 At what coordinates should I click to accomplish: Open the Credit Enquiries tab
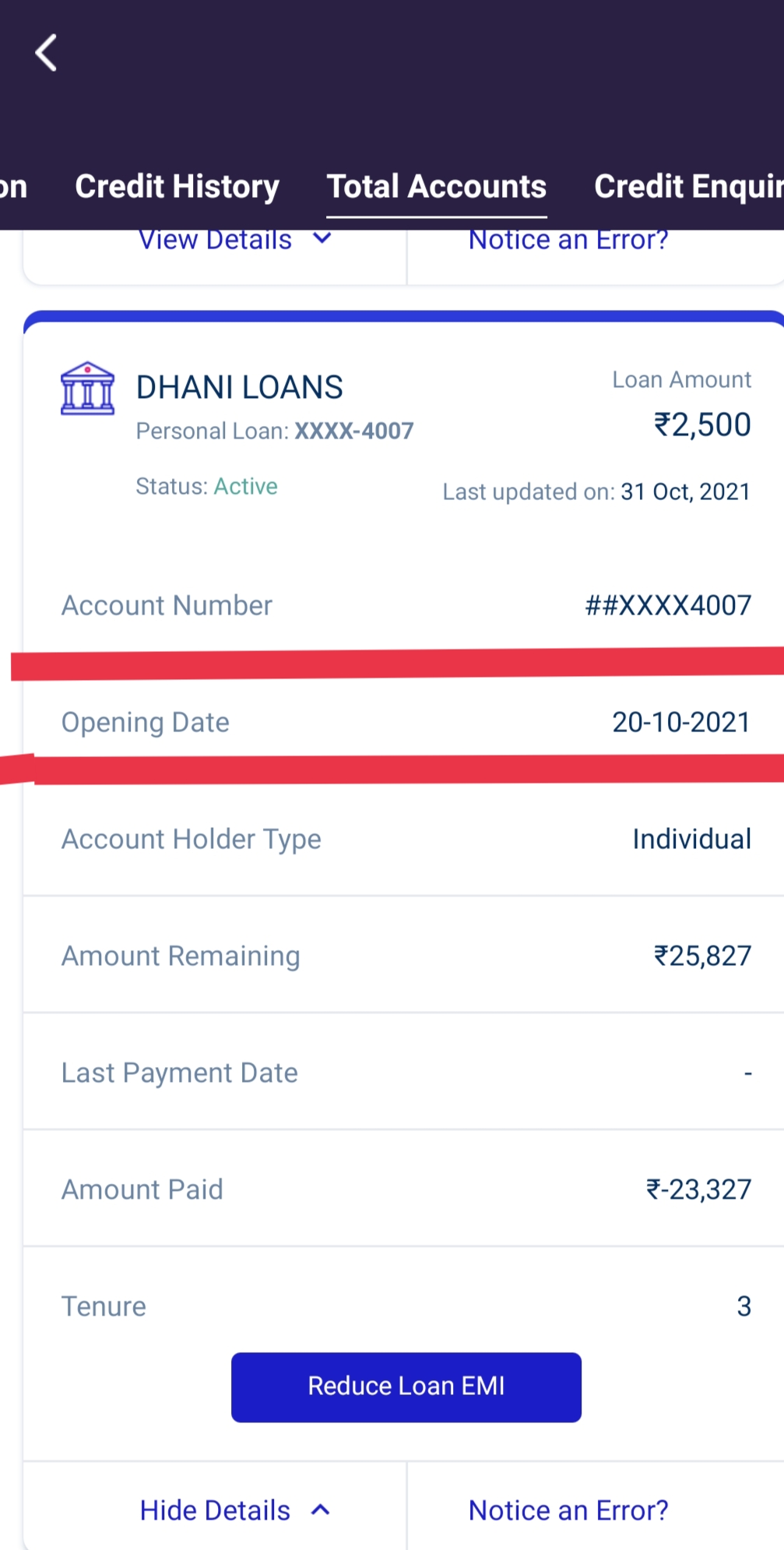[x=688, y=187]
